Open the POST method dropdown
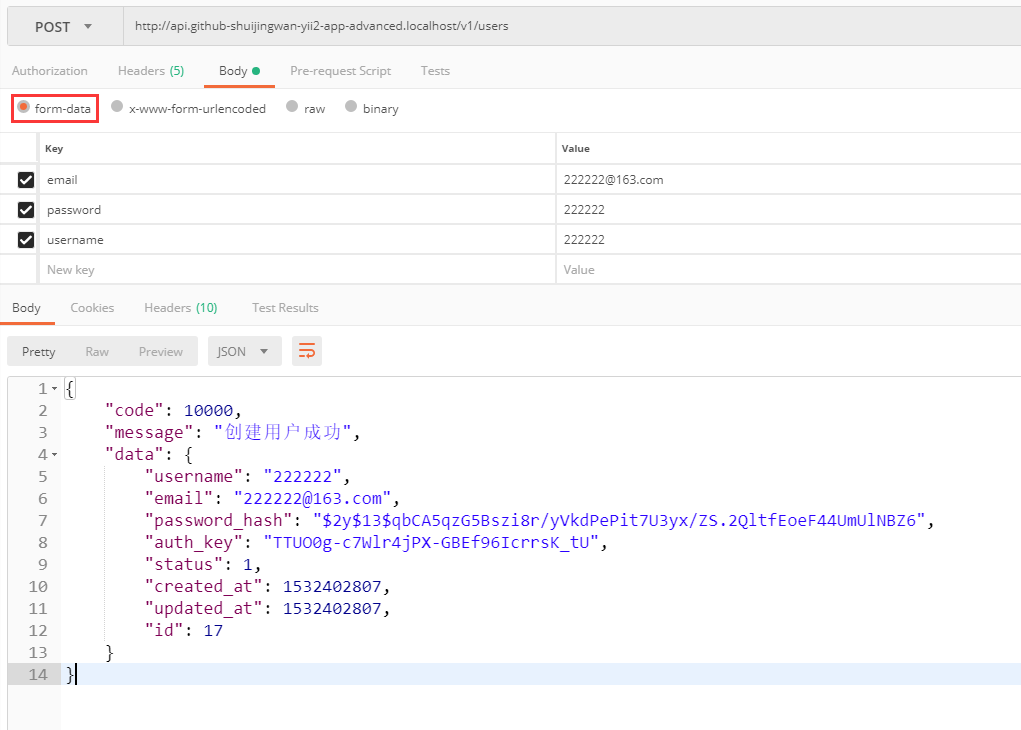1021x730 pixels. (64, 27)
